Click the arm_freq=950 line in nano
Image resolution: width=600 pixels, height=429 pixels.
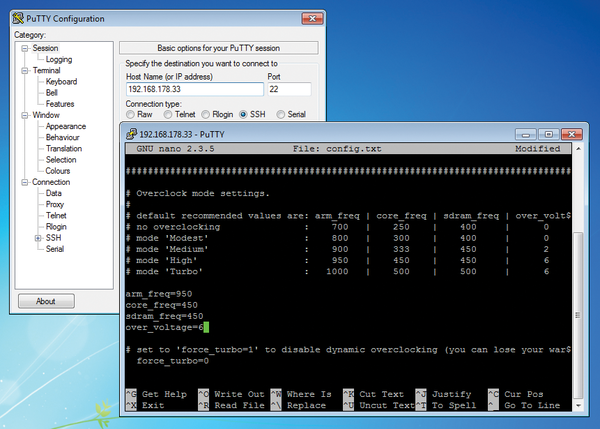(x=159, y=294)
